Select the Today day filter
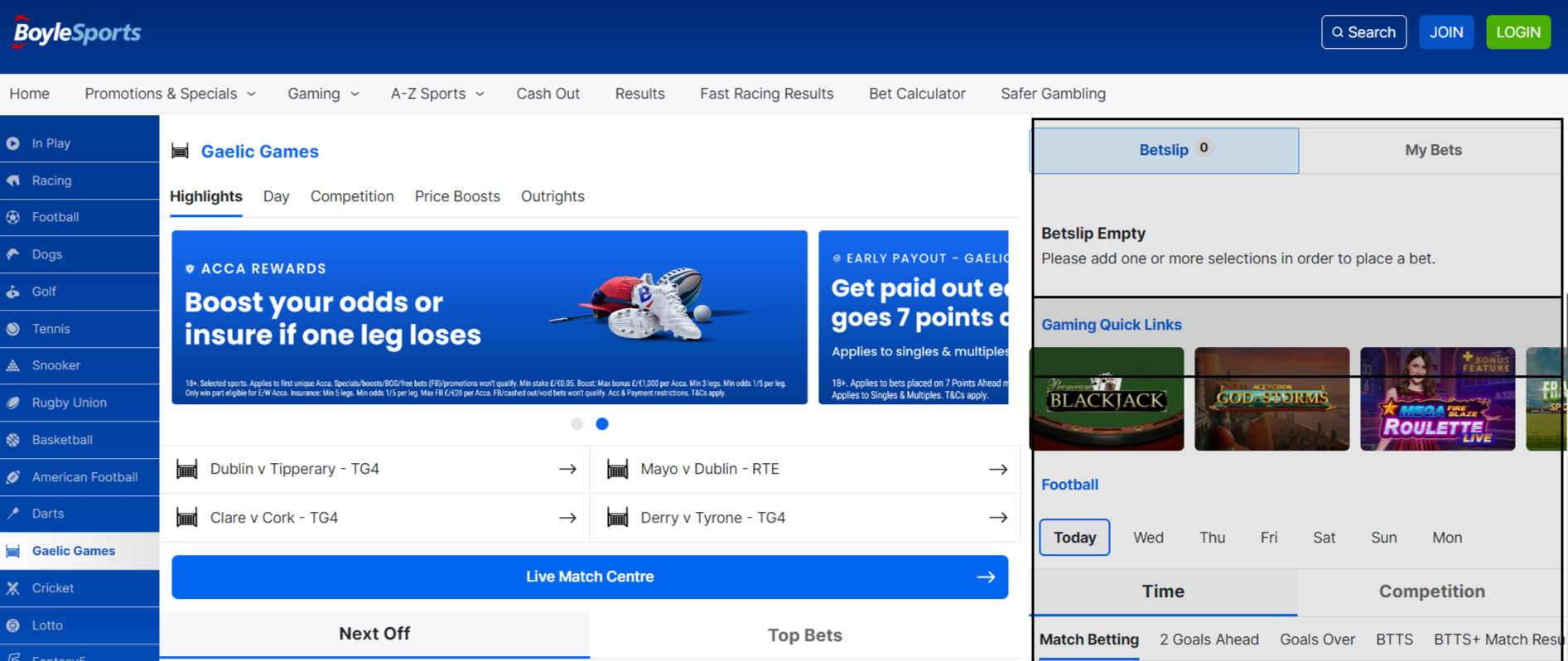Screen dimensions: 1568x661 click(1074, 538)
